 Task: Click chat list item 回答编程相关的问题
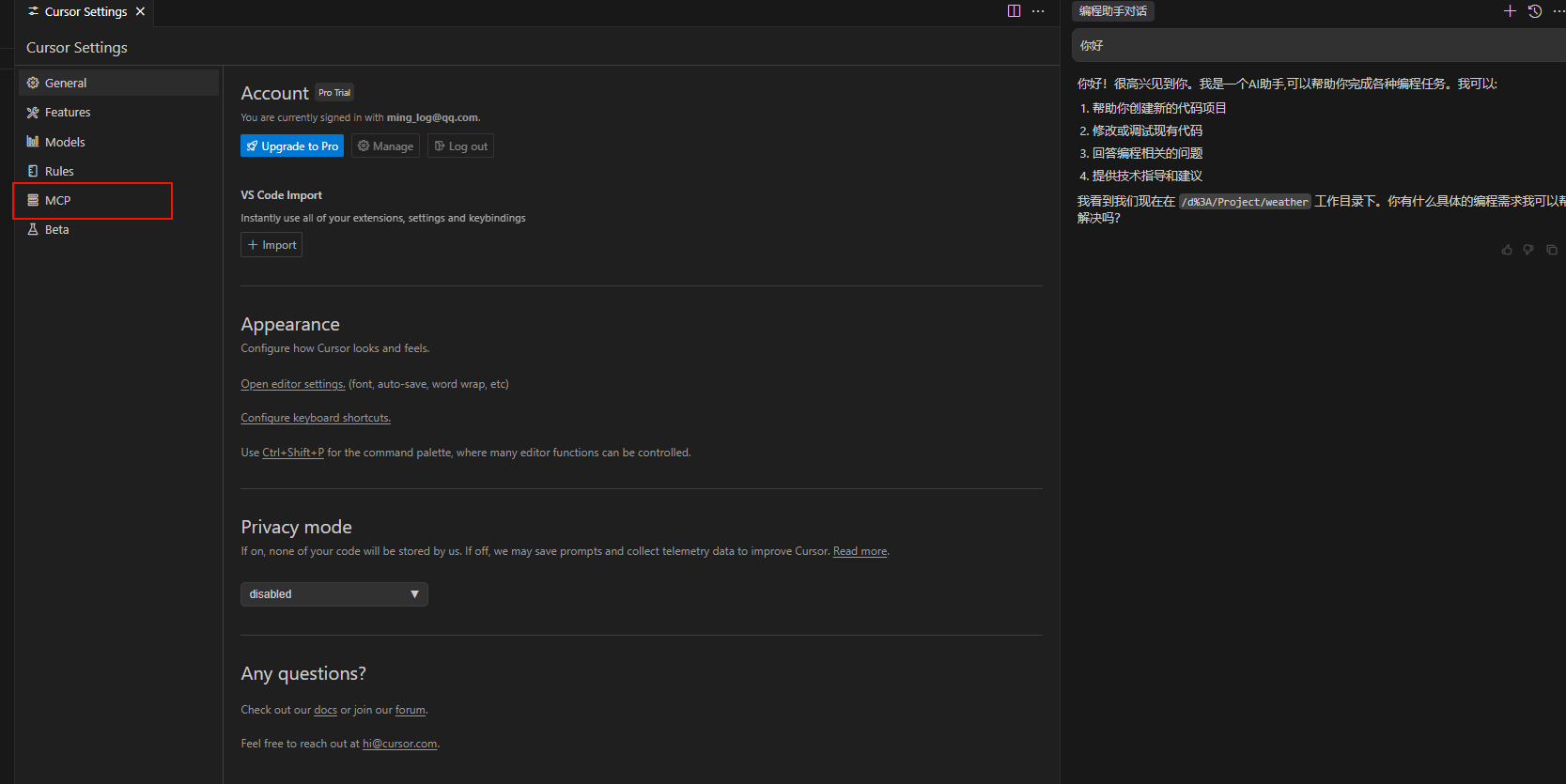(1147, 153)
